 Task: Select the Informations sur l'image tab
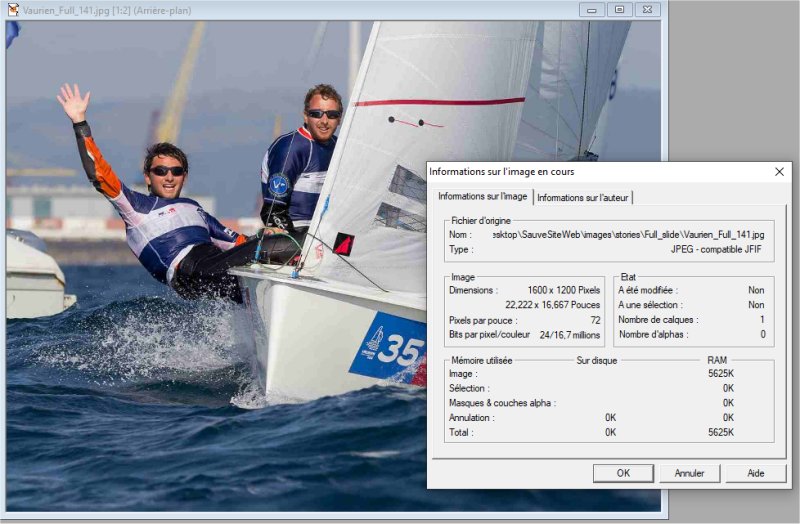point(483,197)
